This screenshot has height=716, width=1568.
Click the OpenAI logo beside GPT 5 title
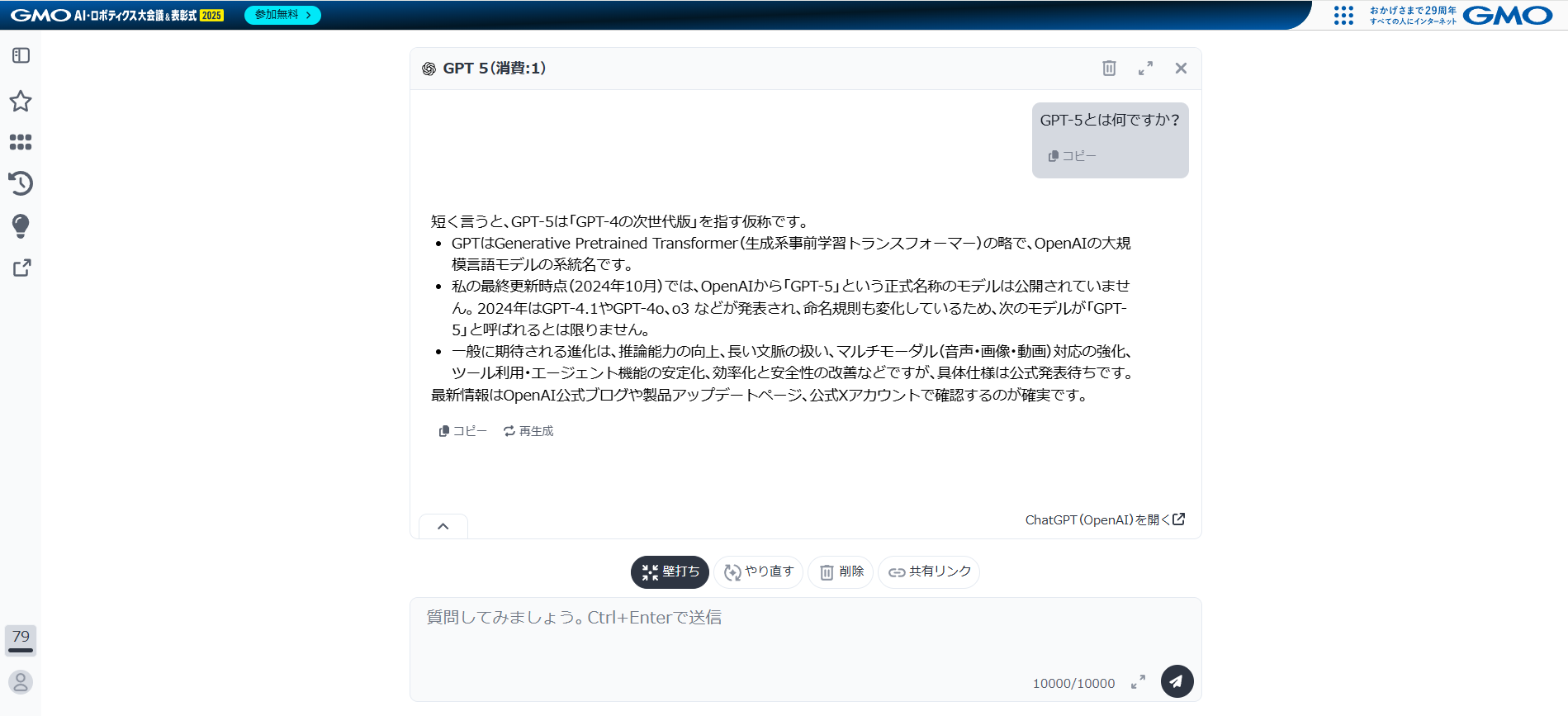click(x=429, y=69)
